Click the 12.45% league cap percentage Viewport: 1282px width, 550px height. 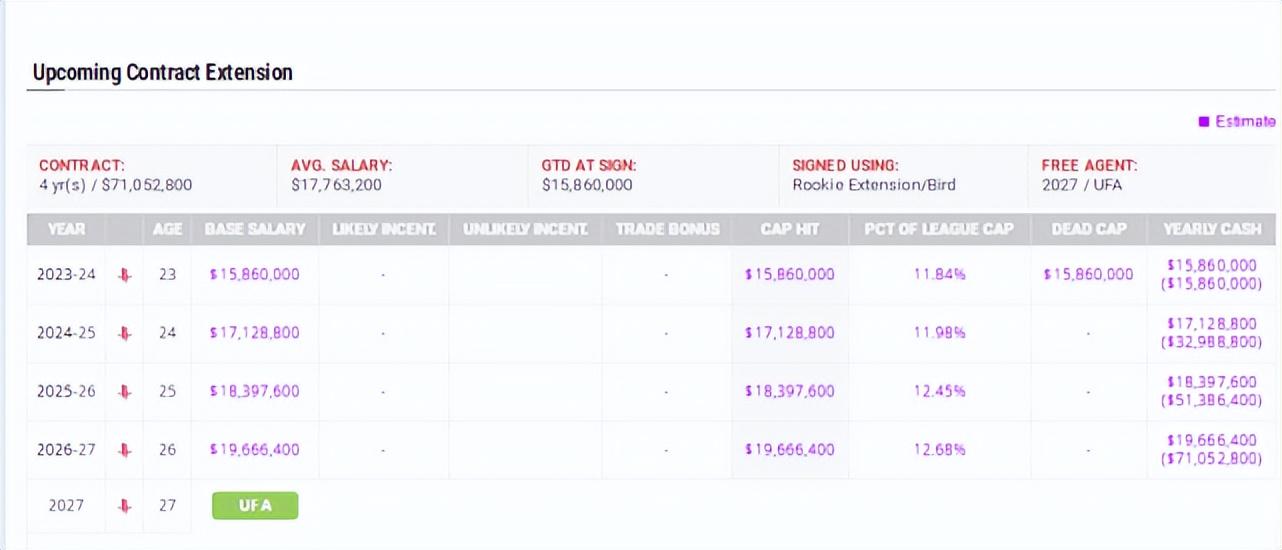(x=939, y=391)
